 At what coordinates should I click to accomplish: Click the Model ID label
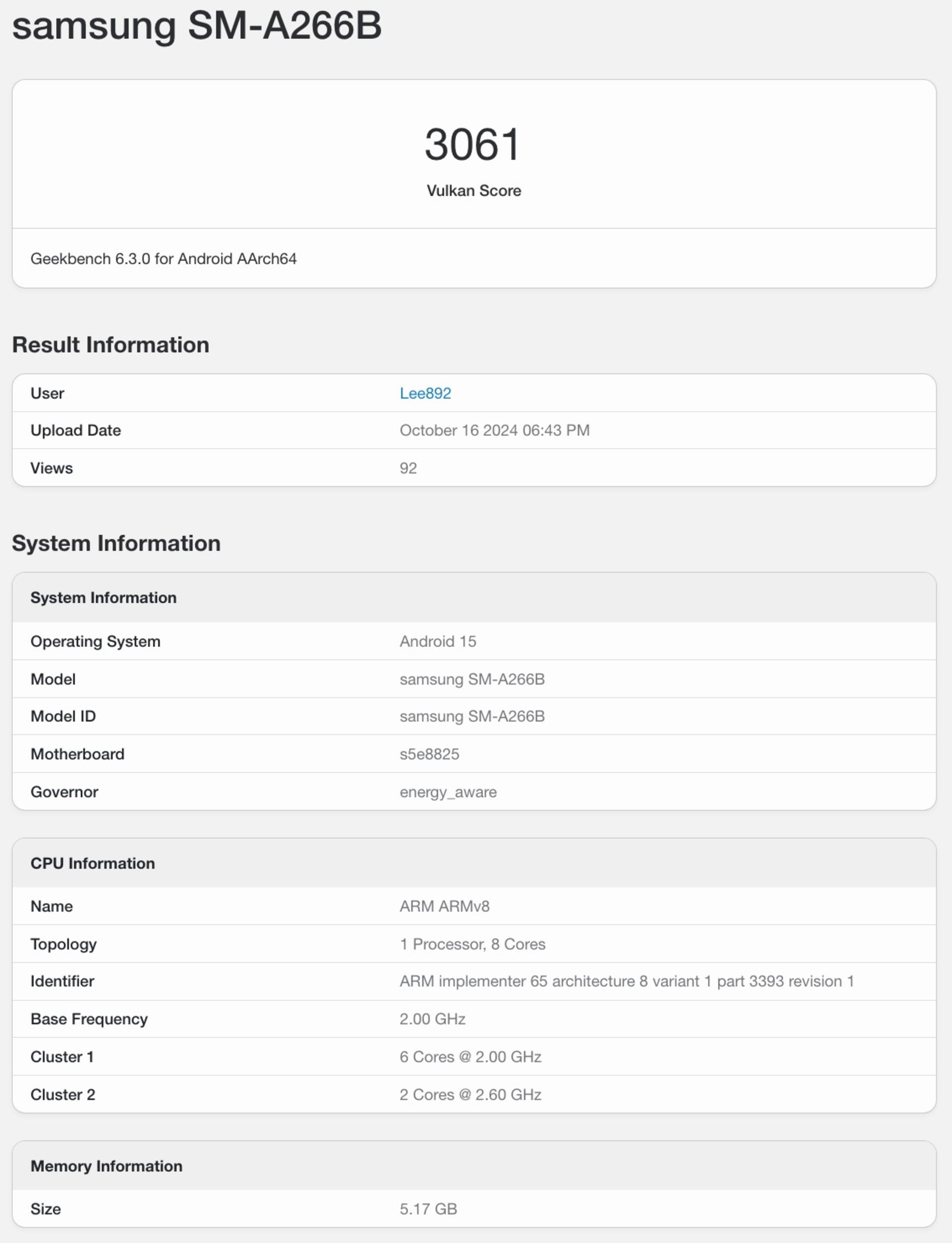(63, 716)
